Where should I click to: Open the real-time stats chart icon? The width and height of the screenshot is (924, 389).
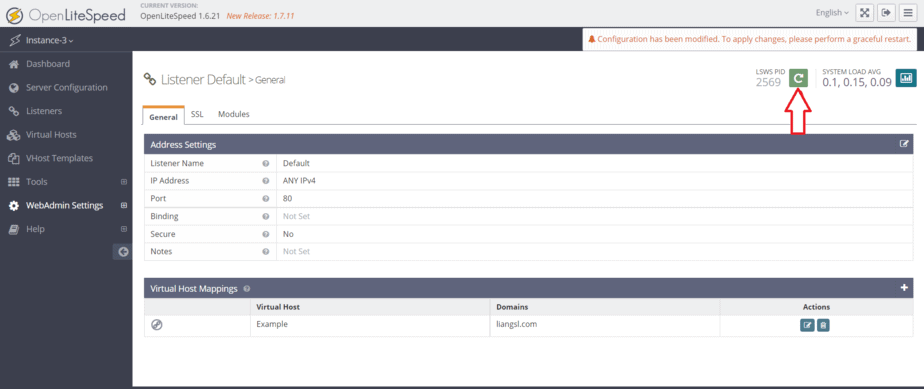tap(906, 78)
